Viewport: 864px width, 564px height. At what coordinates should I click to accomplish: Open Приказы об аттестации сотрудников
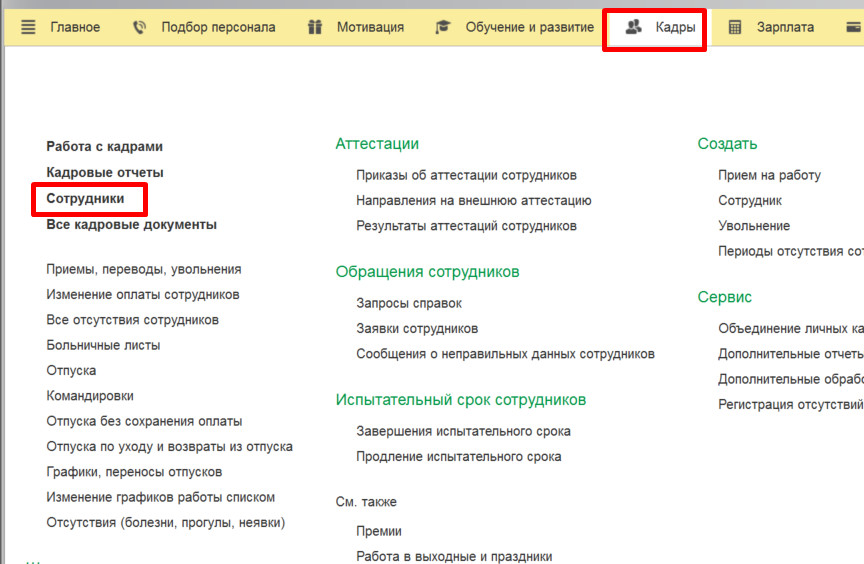(x=466, y=175)
